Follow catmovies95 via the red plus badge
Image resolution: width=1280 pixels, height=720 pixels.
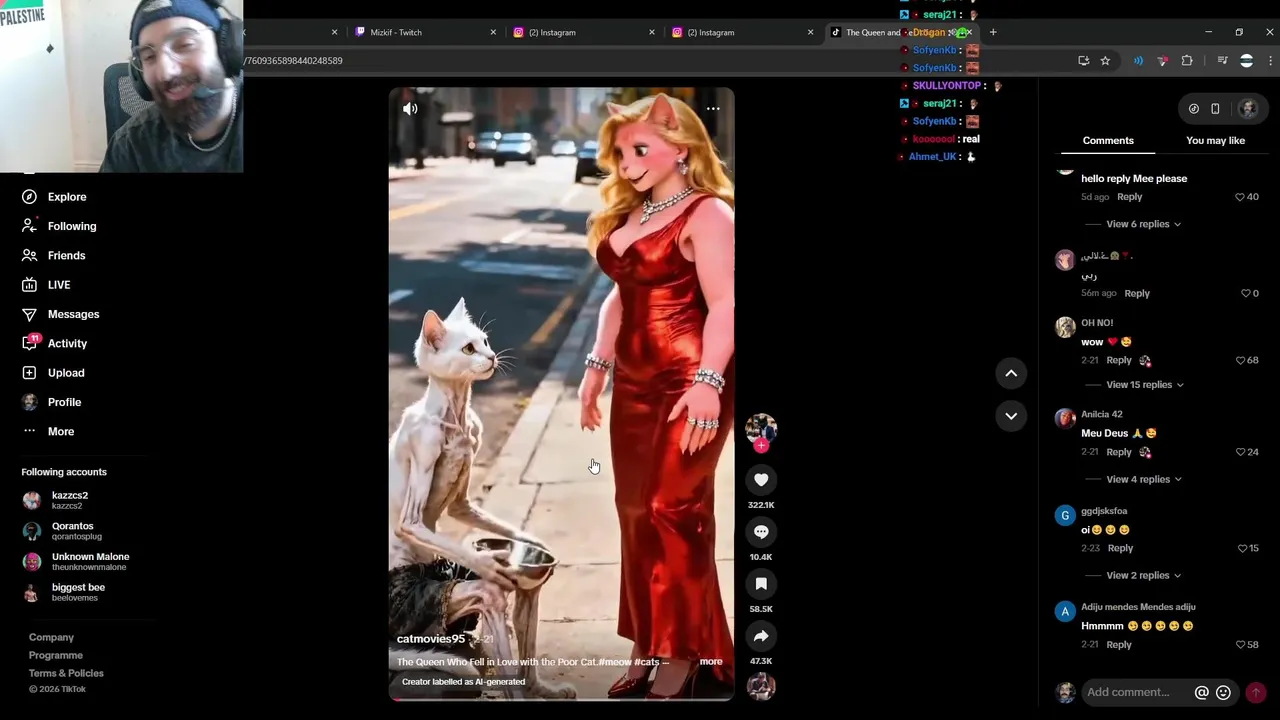coord(761,446)
